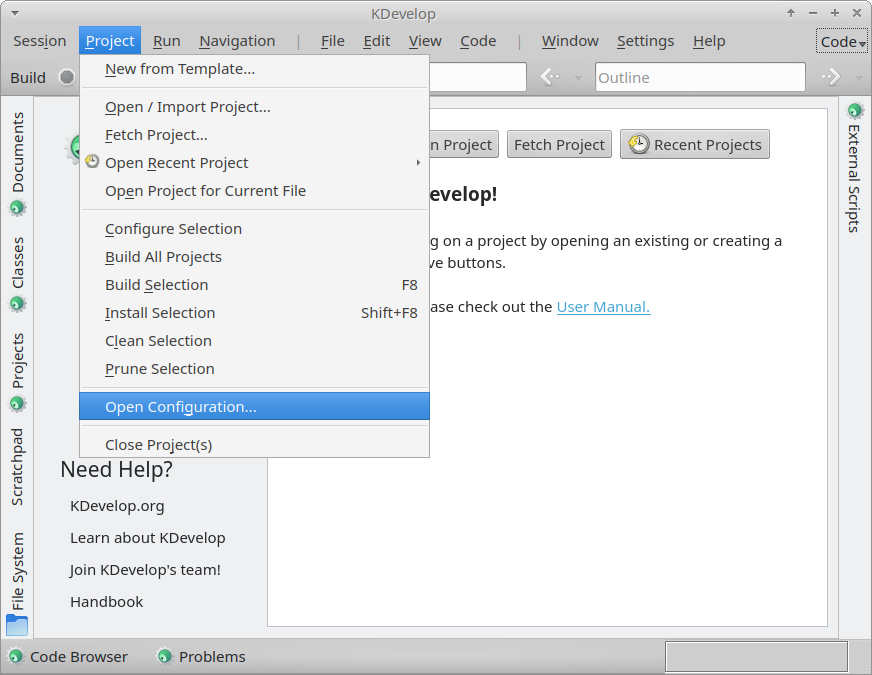The image size is (872, 675).
Task: Open the Projects tool view sidebar tab
Action: pyautogui.click(x=17, y=371)
